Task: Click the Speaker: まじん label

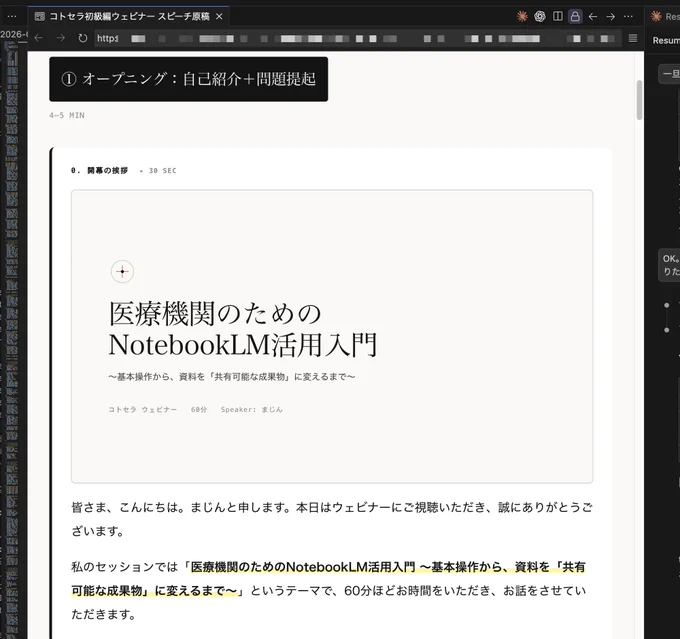Action: pos(252,410)
